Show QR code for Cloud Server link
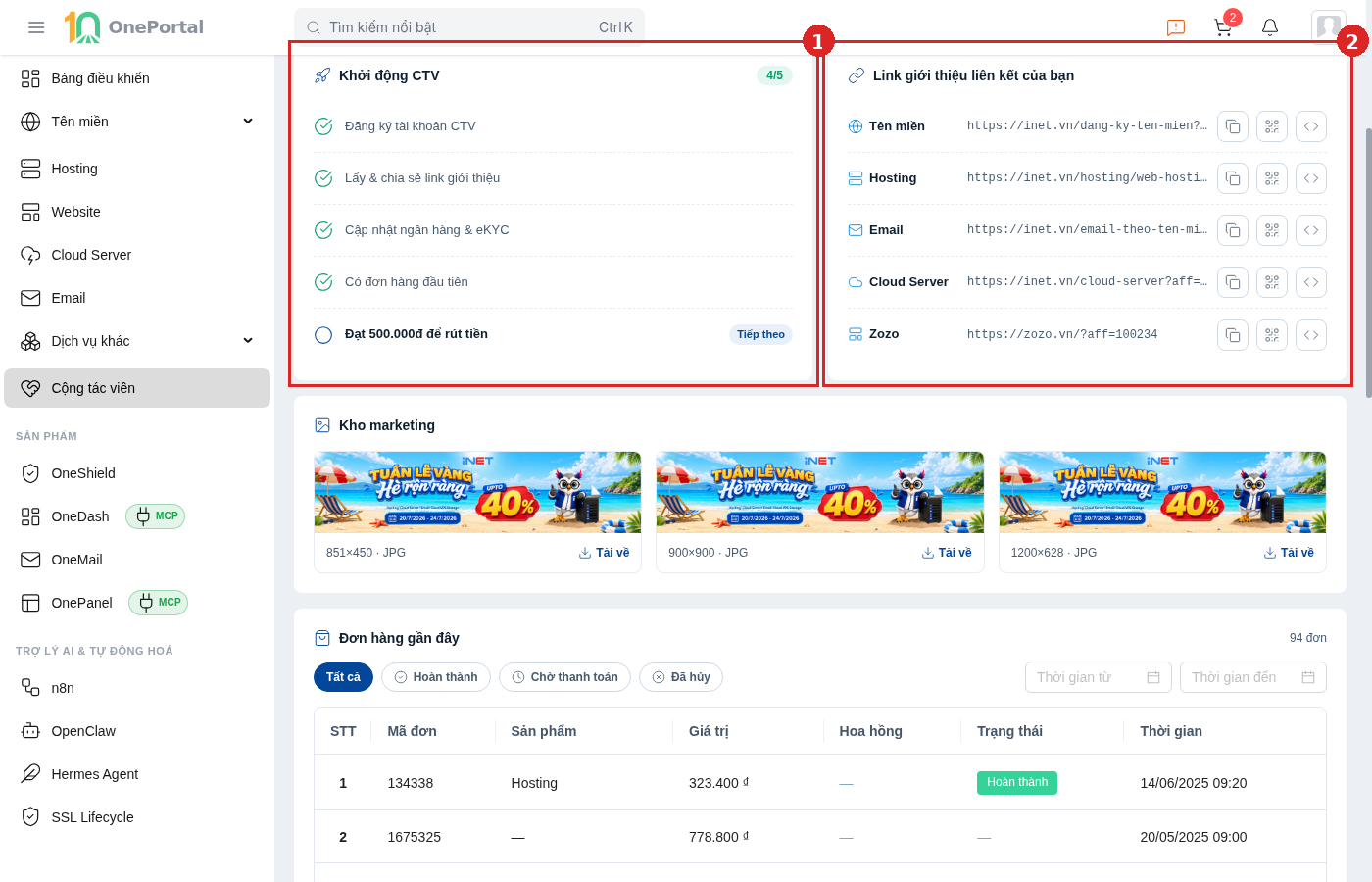Viewport: 1372px width, 882px height. (x=1272, y=282)
